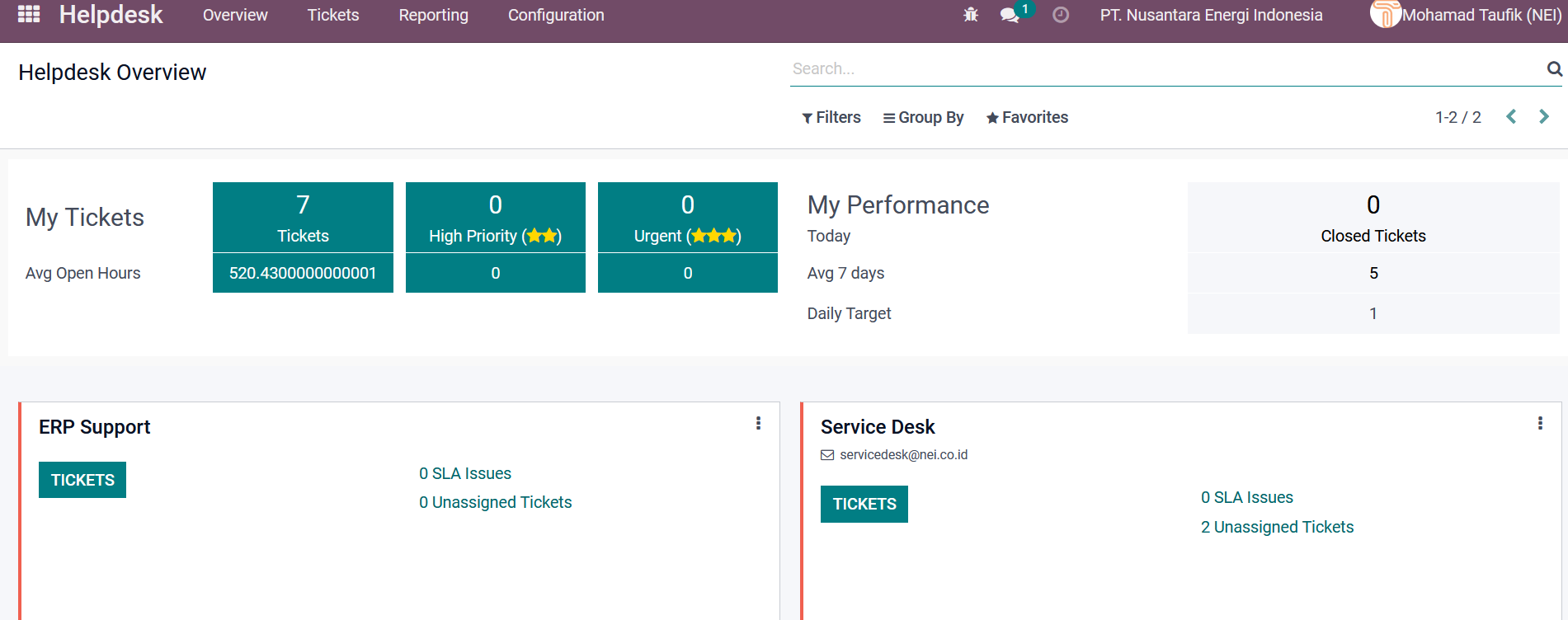Click the ERP Support TICKETS button
This screenshot has width=1568, height=620.
point(82,480)
